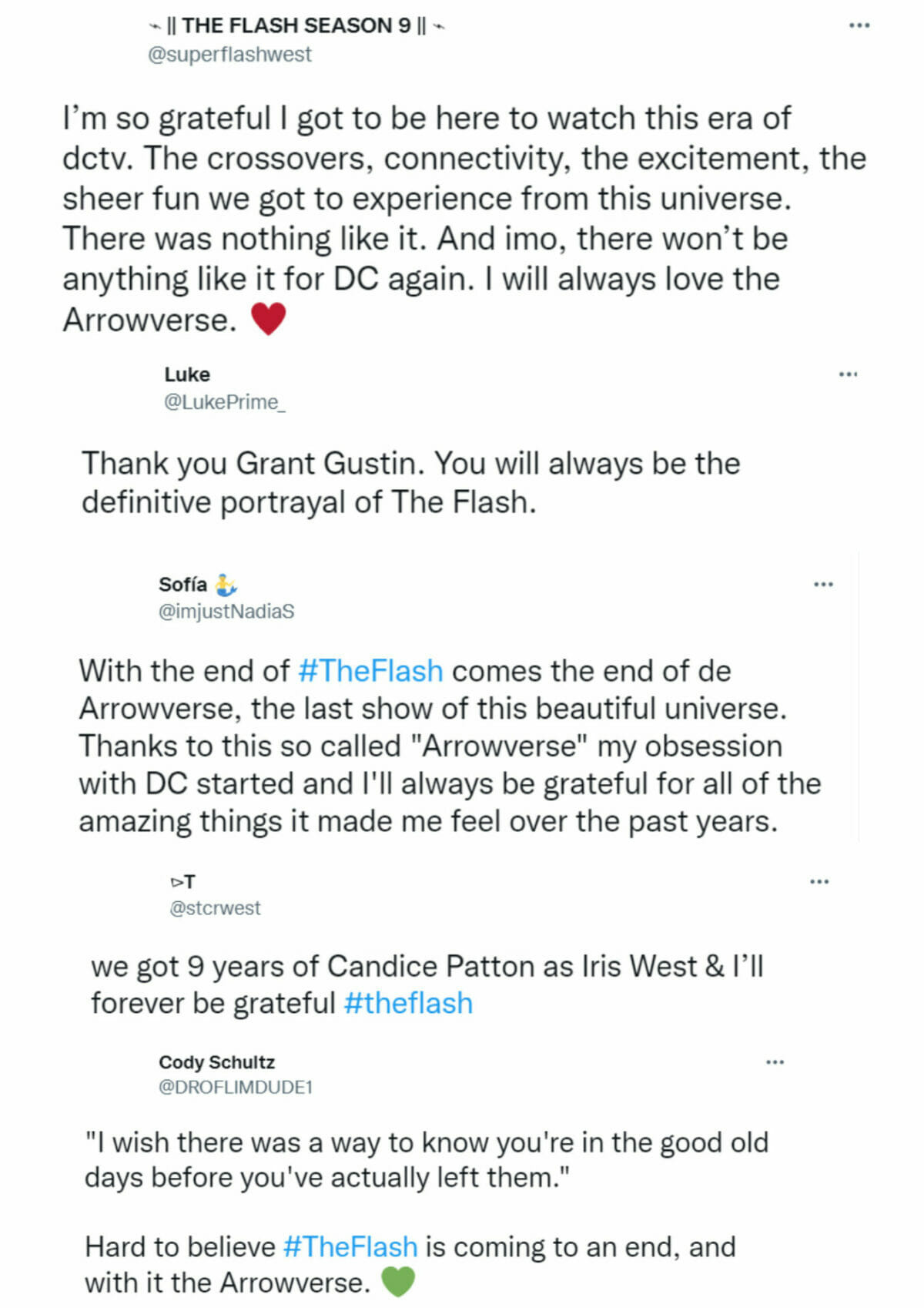
Task: Visit the @superflashwest handle
Action: pos(229,55)
